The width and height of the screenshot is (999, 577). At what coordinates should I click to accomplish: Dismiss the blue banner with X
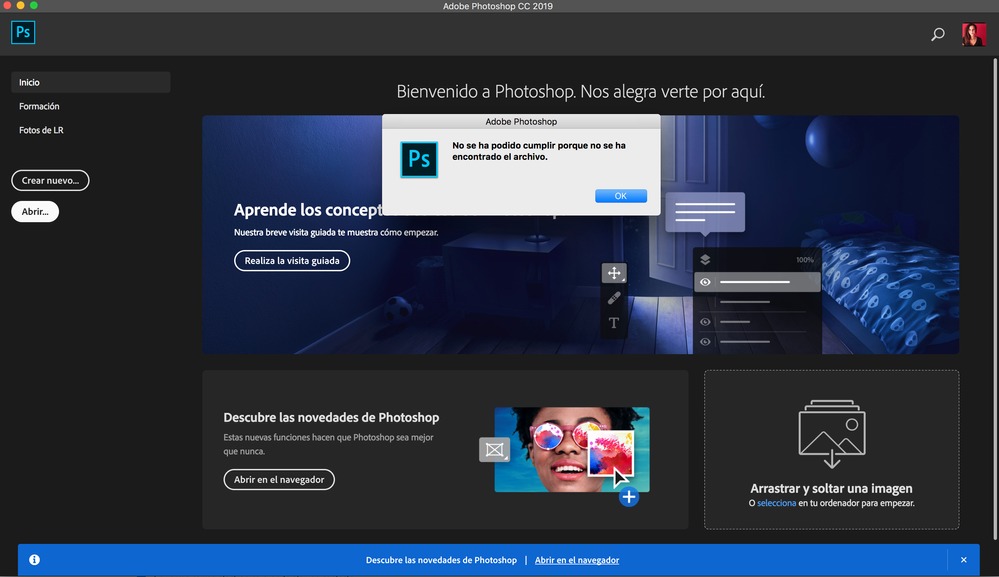click(963, 560)
